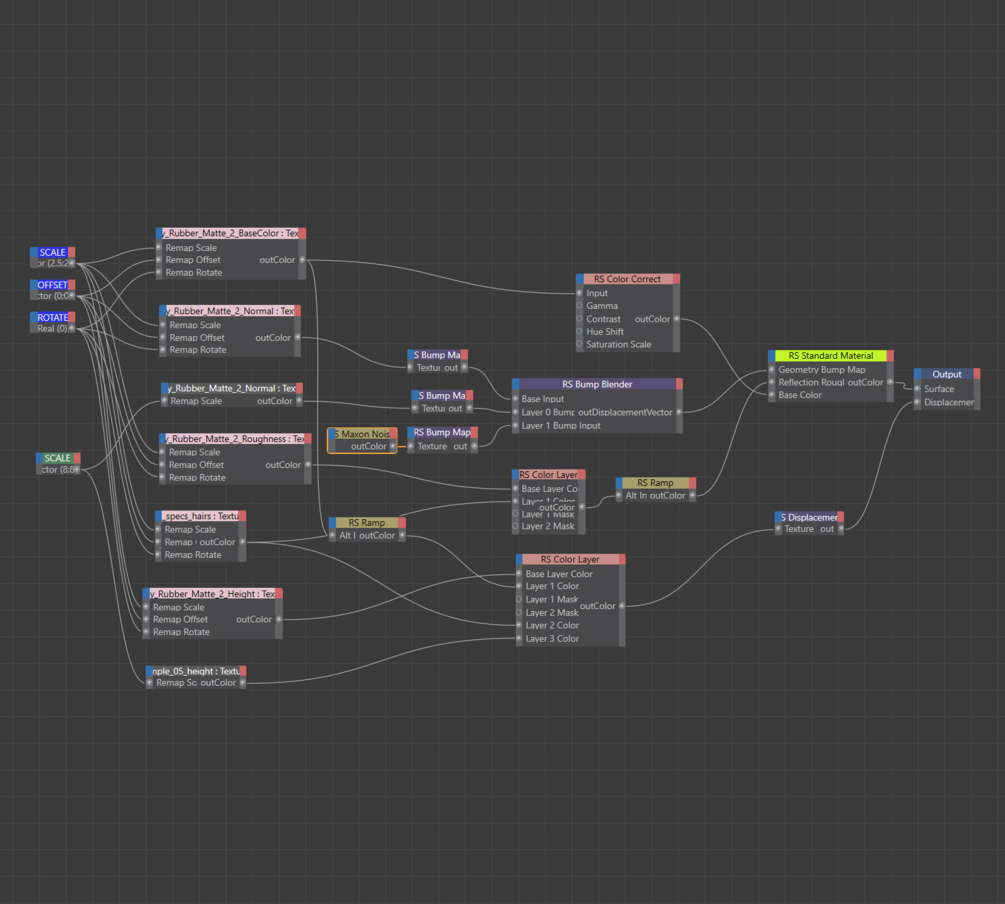Click red corner square on Output node
Screen dimensions: 1005x904
[x=977, y=374]
